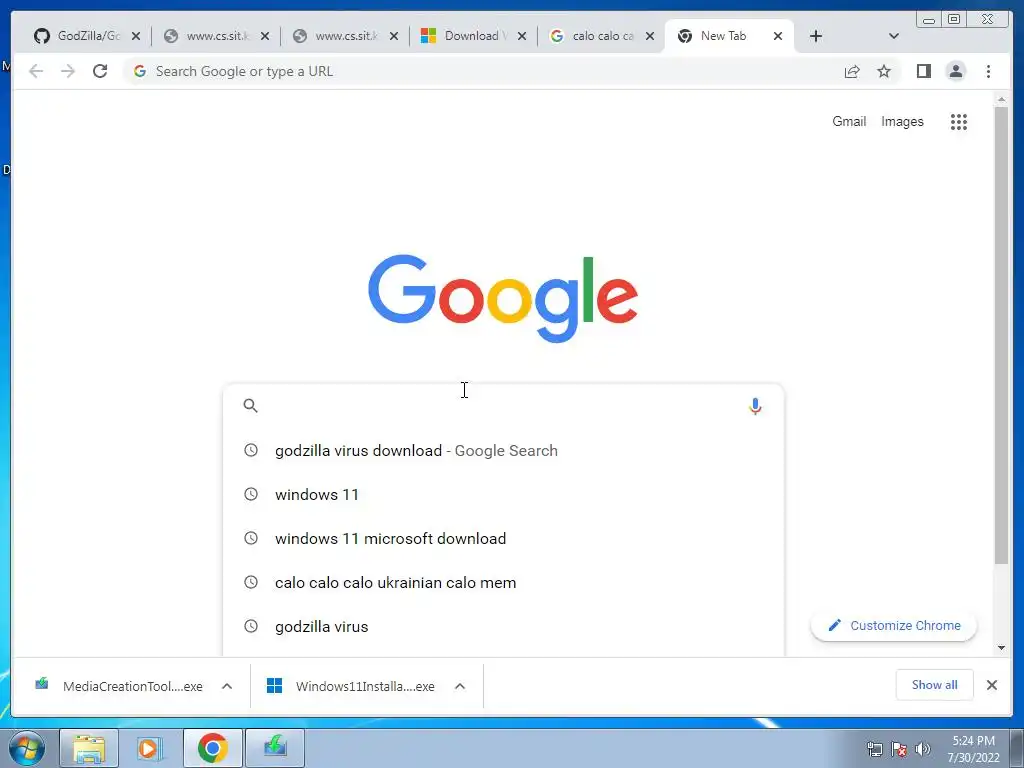
Task: Click the page scroll up arrow
Action: 1001,100
